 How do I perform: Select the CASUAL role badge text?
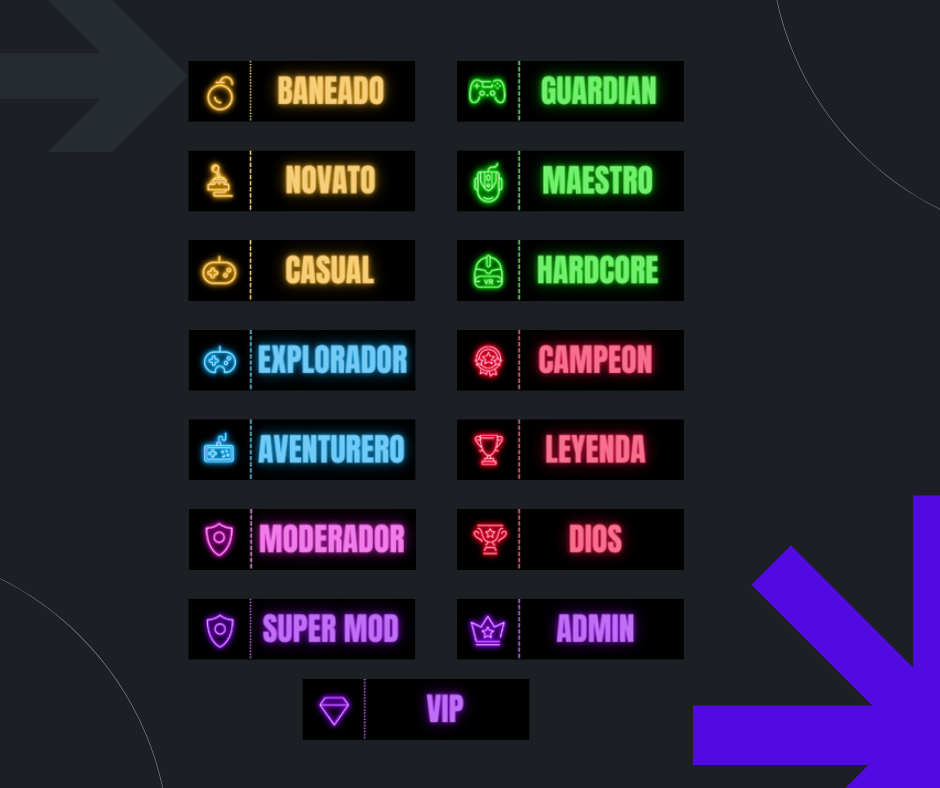coord(330,270)
